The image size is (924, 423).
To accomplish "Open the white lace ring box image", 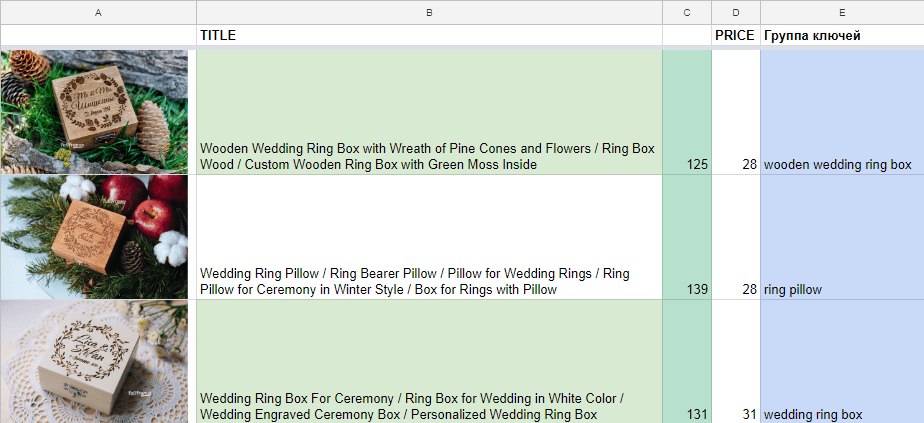I will click(94, 361).
